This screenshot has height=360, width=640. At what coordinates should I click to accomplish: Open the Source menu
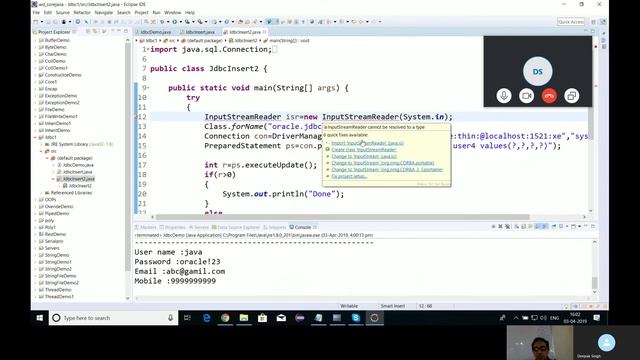click(x=62, y=13)
